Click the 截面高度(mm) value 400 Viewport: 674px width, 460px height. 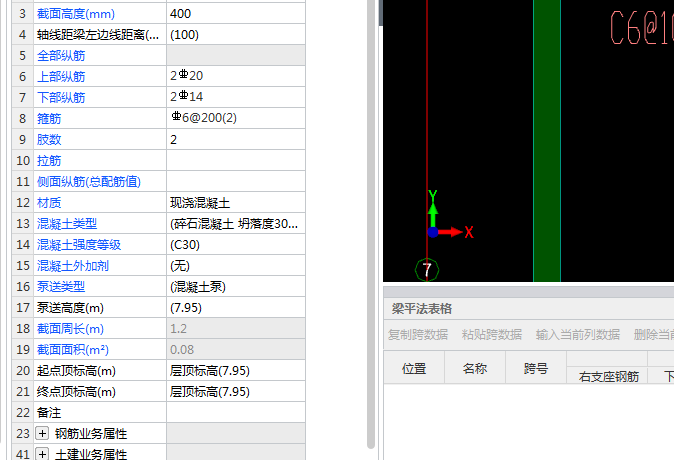click(236, 14)
